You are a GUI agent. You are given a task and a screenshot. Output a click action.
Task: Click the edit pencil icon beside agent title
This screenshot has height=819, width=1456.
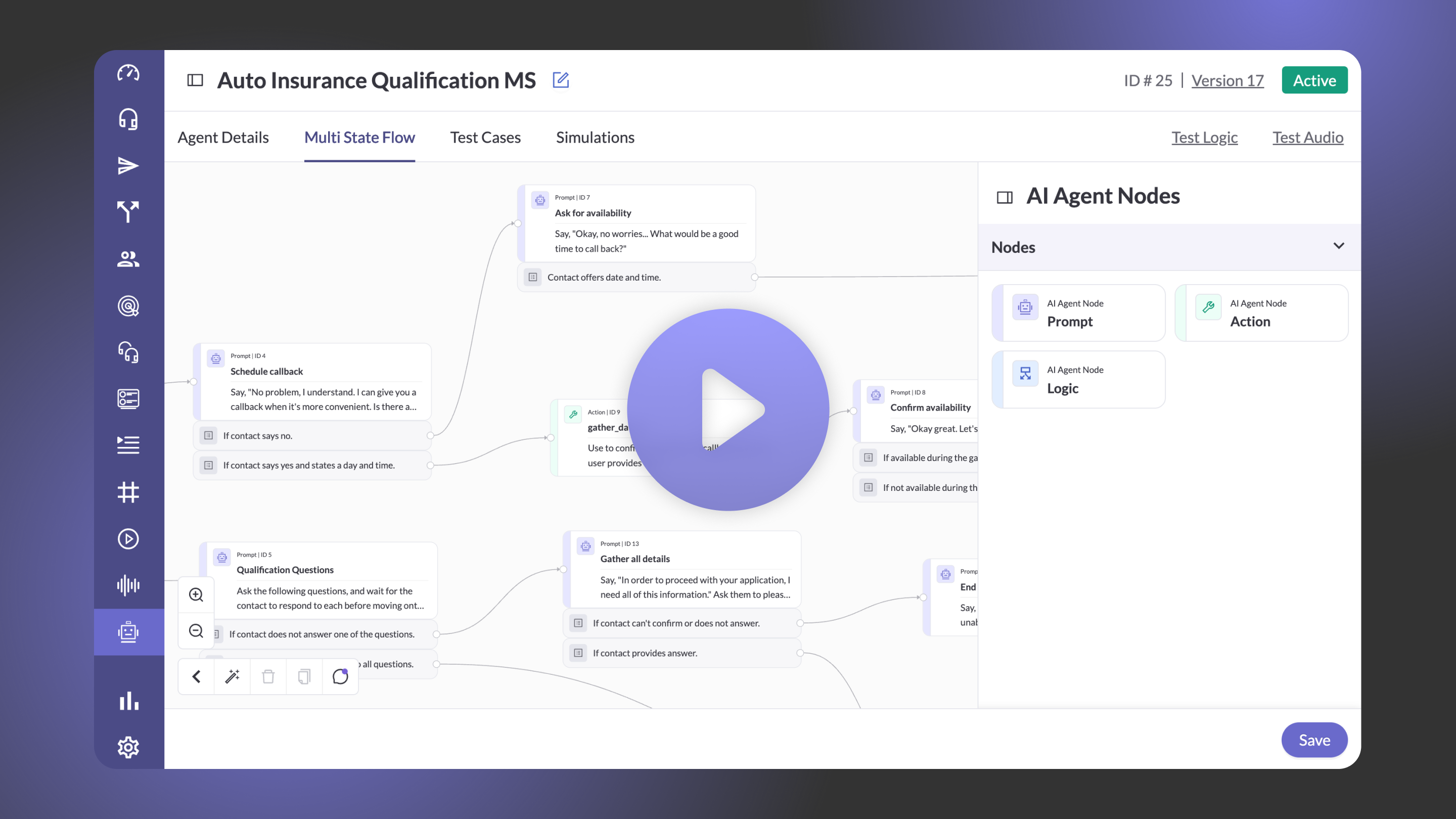pos(560,80)
